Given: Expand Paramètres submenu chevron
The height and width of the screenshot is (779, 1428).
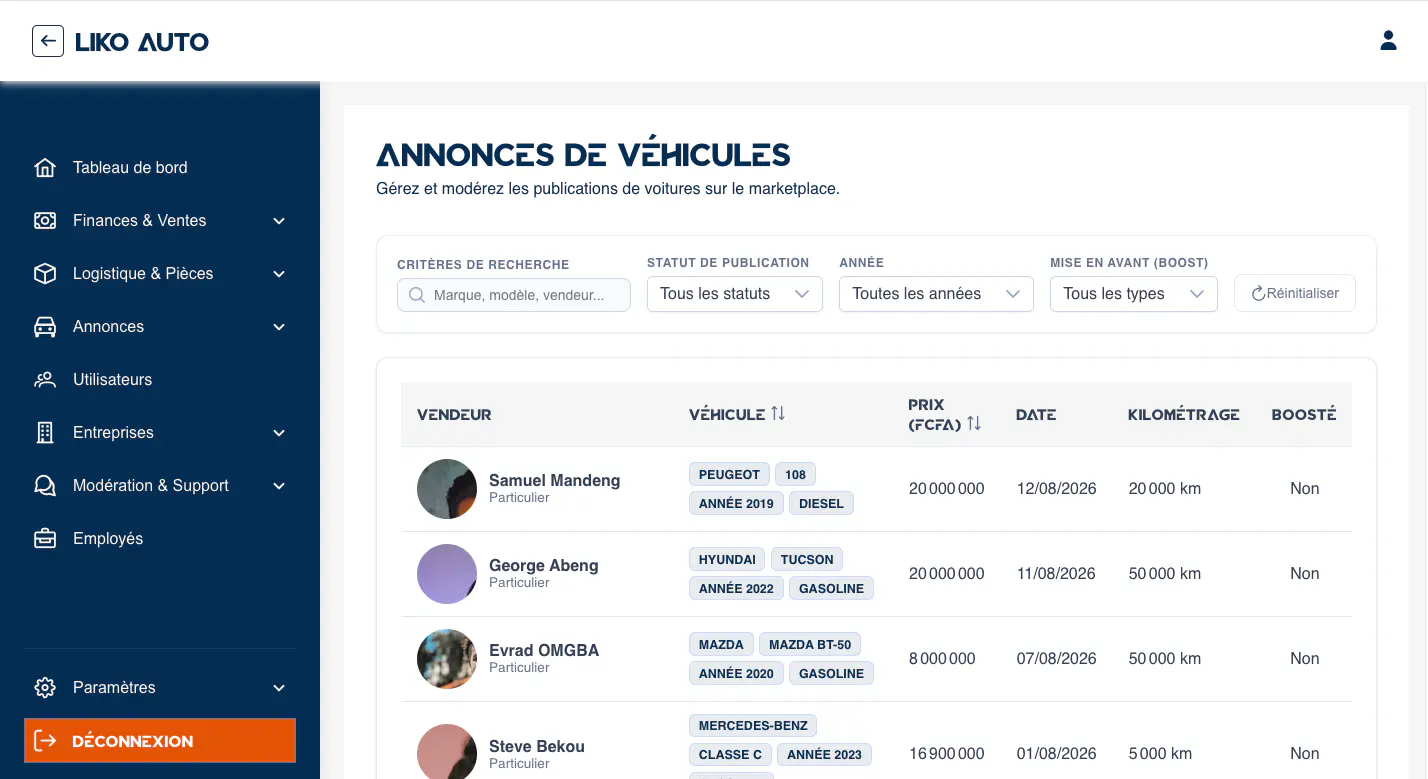Looking at the screenshot, I should point(279,688).
